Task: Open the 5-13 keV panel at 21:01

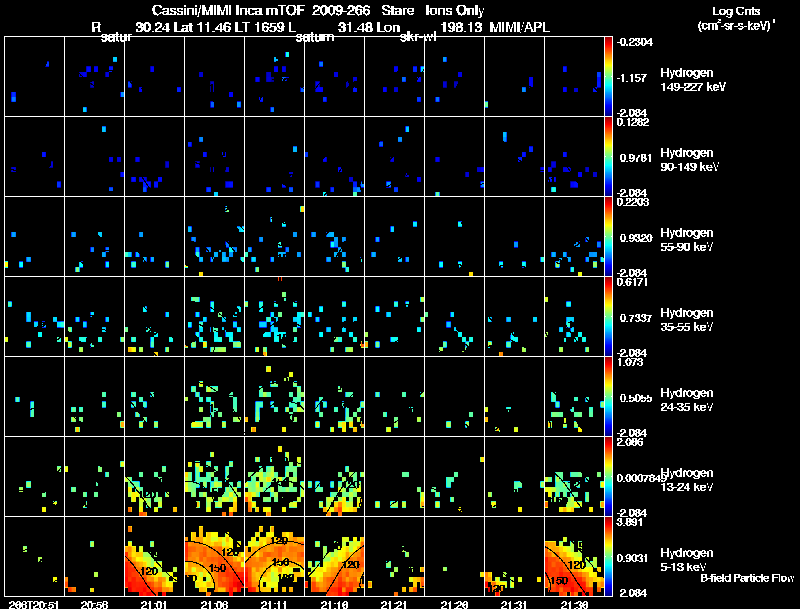Action: coord(155,556)
